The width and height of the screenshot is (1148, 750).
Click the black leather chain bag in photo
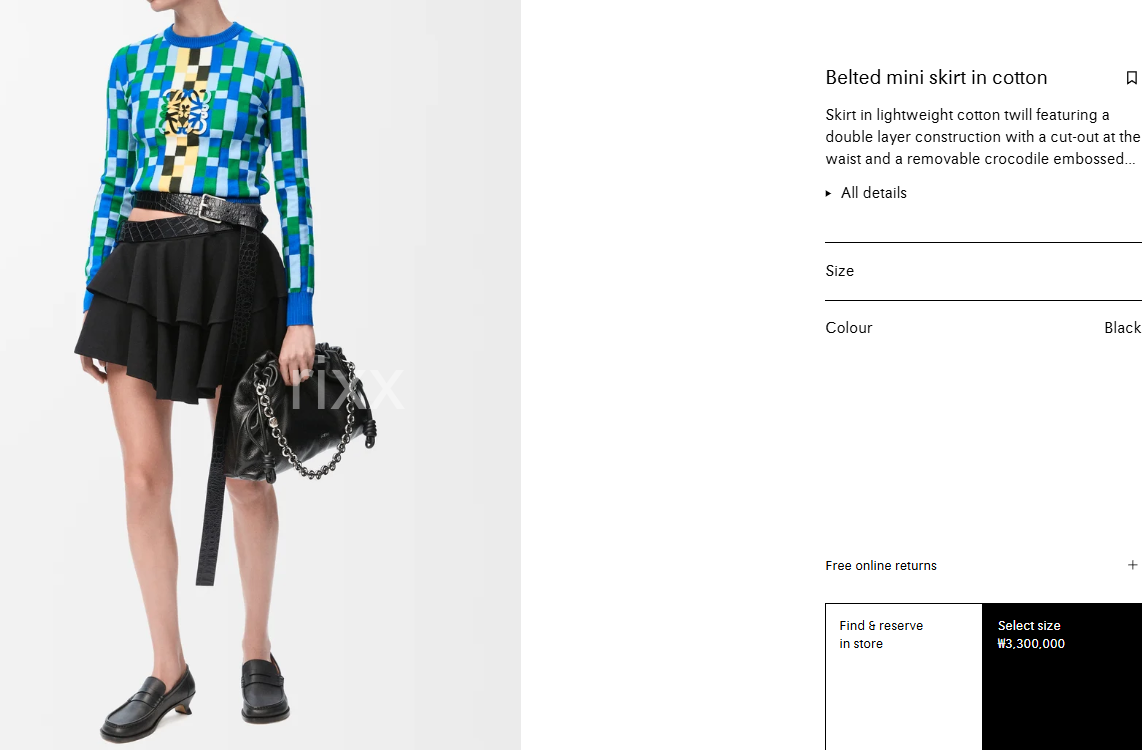pyautogui.click(x=300, y=414)
